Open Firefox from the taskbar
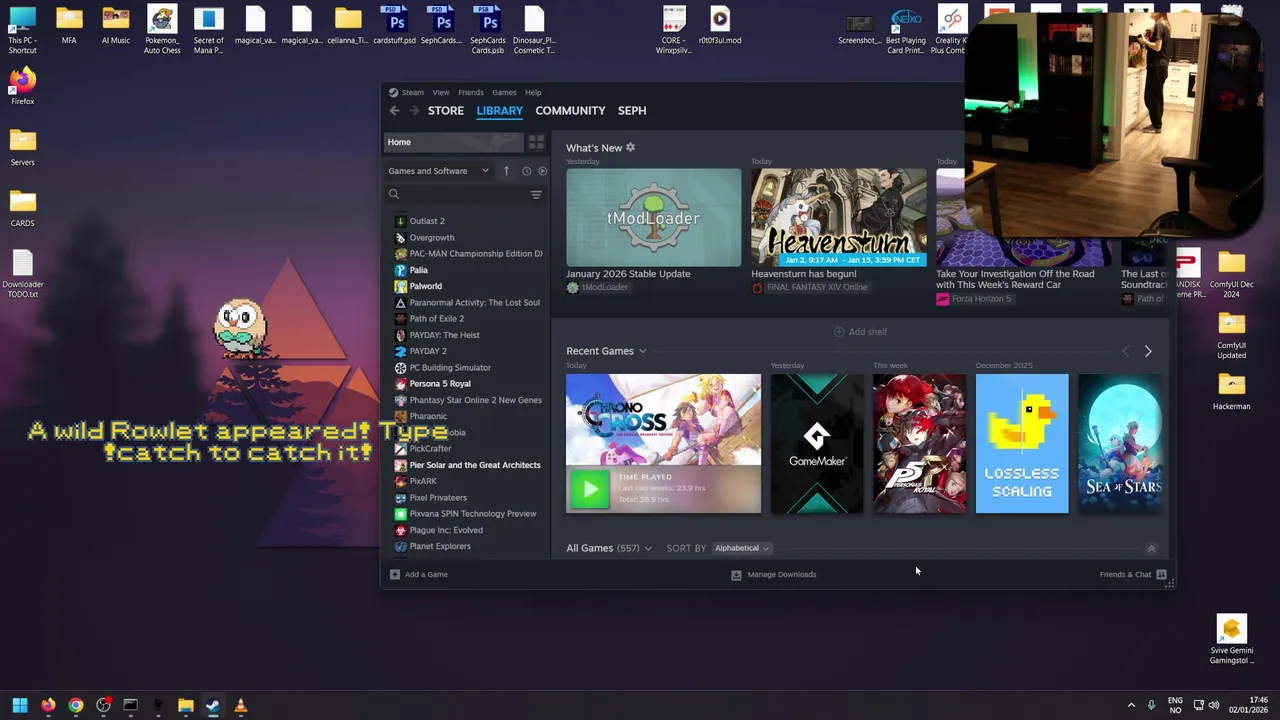The width and height of the screenshot is (1280, 720). tap(48, 705)
